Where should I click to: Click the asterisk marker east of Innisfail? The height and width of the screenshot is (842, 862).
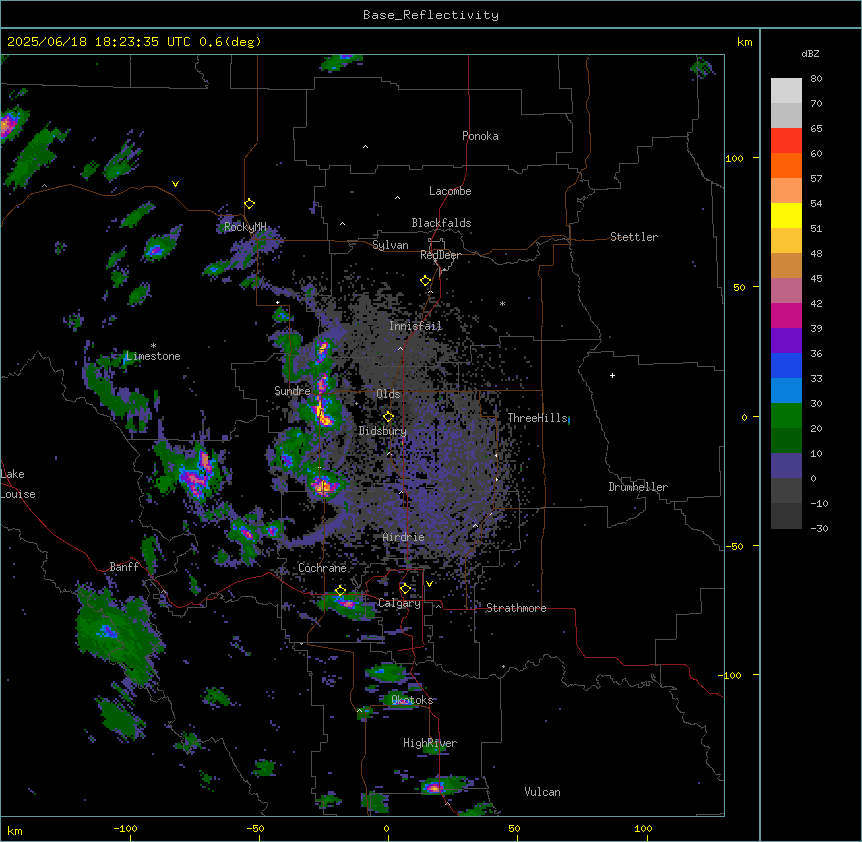coord(502,303)
